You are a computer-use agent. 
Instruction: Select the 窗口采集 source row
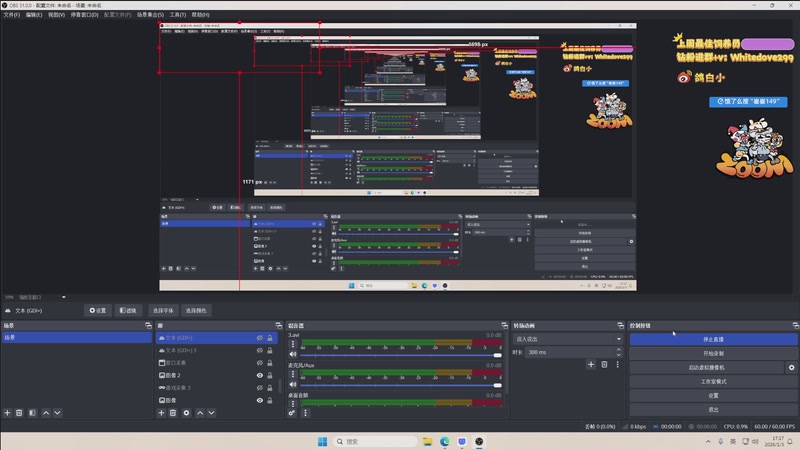click(x=217, y=363)
